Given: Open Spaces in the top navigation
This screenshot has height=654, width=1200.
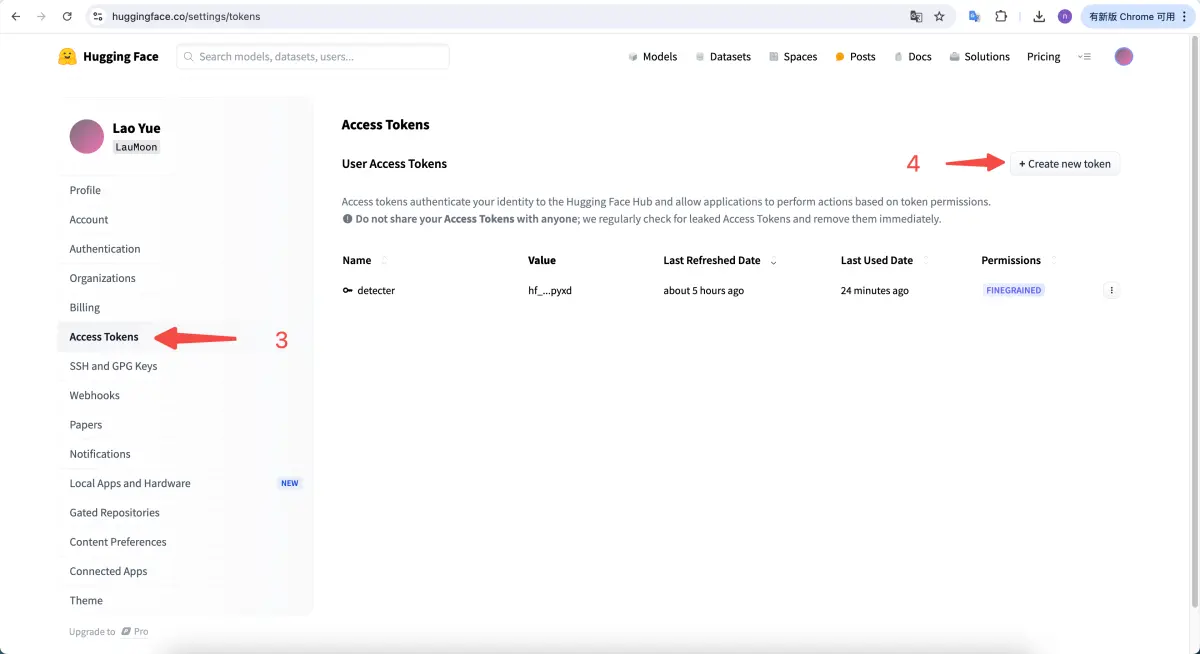Looking at the screenshot, I should (x=793, y=57).
